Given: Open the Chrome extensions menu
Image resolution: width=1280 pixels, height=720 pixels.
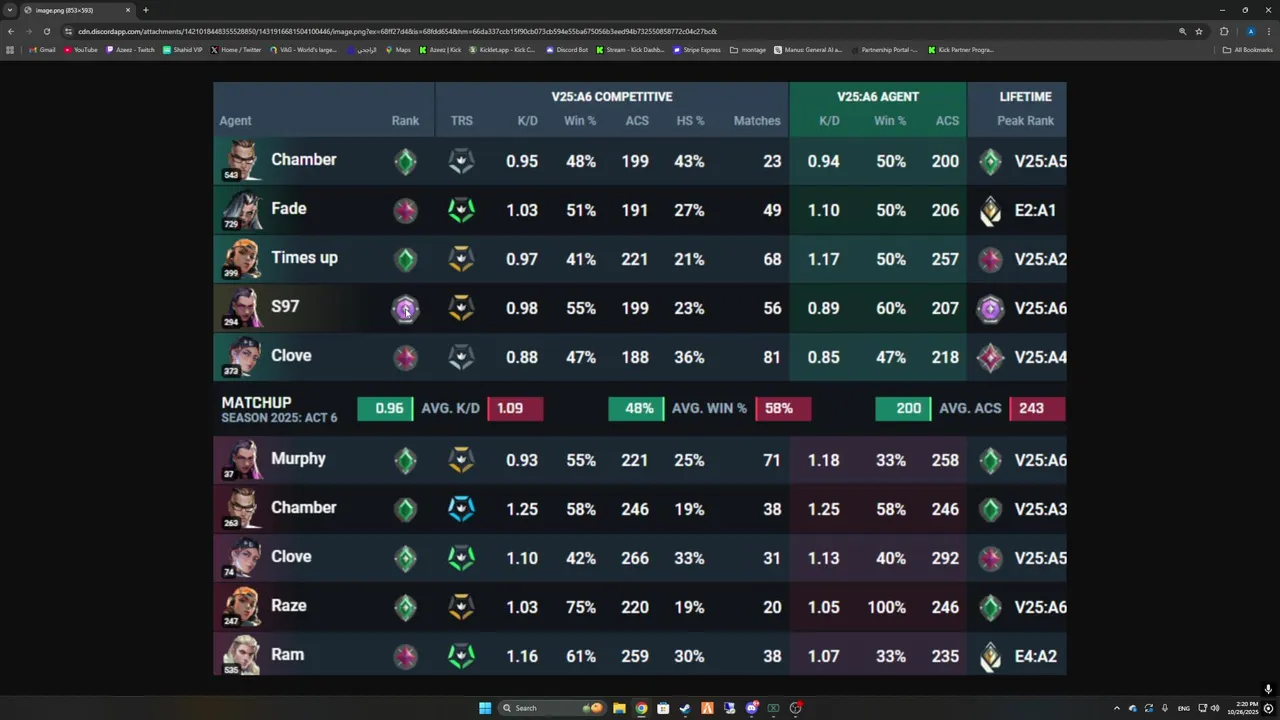Looking at the screenshot, I should tap(1224, 31).
